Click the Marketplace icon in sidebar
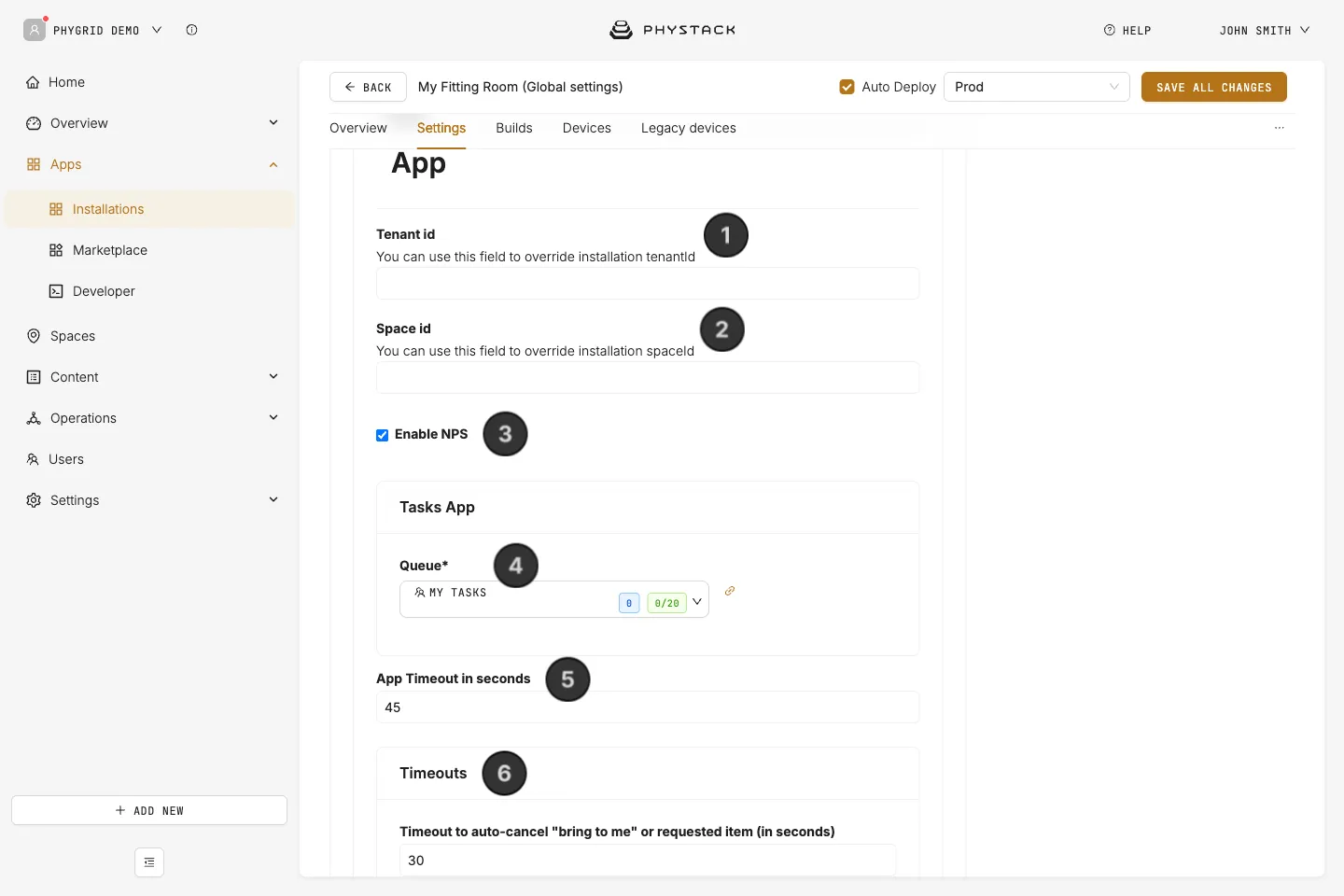This screenshot has height=896, width=1344. click(56, 250)
